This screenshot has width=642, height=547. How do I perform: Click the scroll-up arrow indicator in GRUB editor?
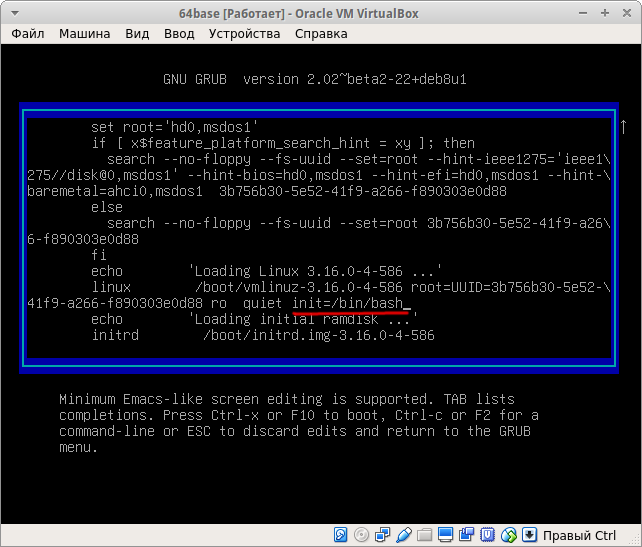(623, 127)
